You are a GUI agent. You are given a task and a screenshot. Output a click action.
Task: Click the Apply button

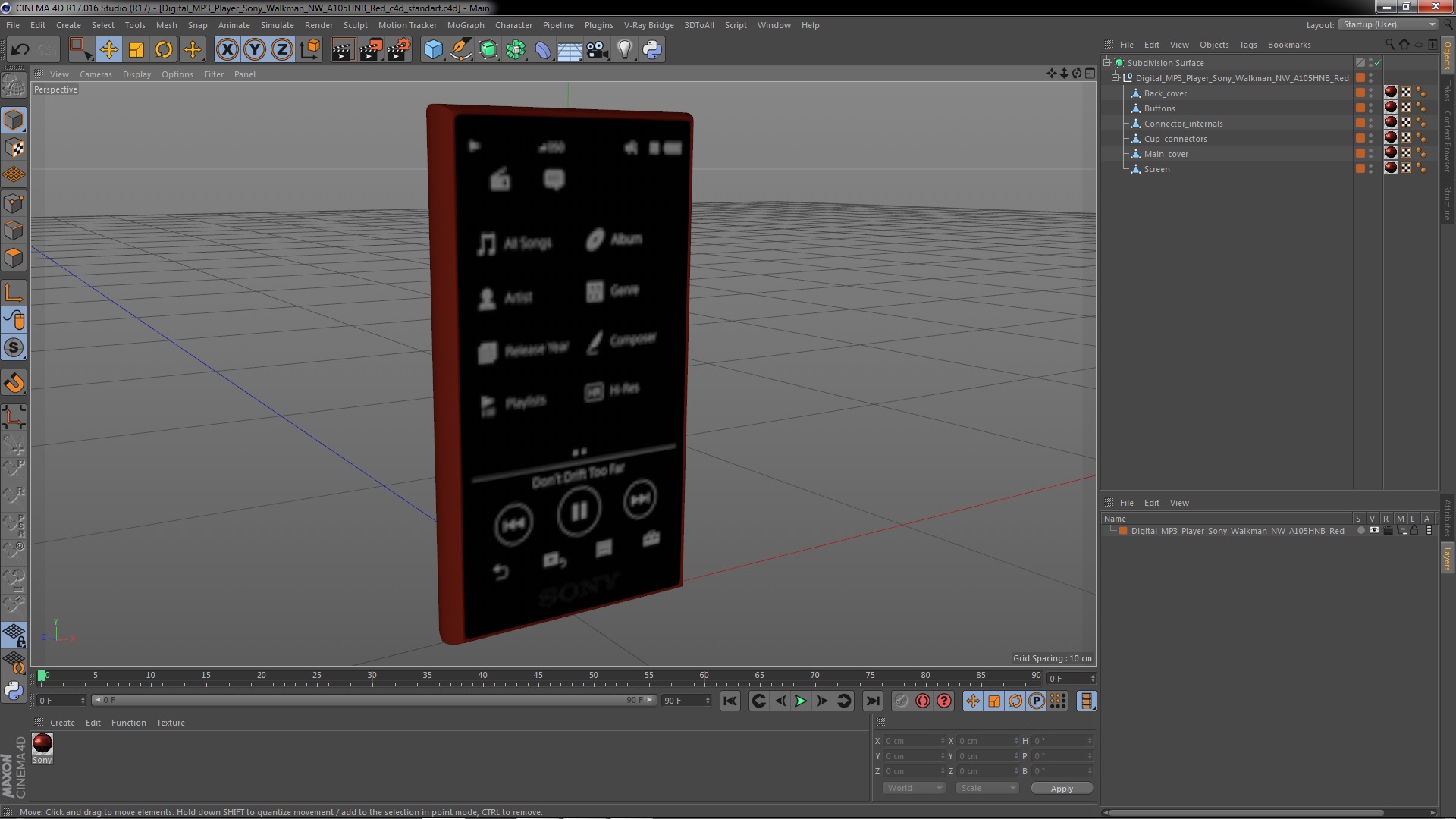[1062, 789]
